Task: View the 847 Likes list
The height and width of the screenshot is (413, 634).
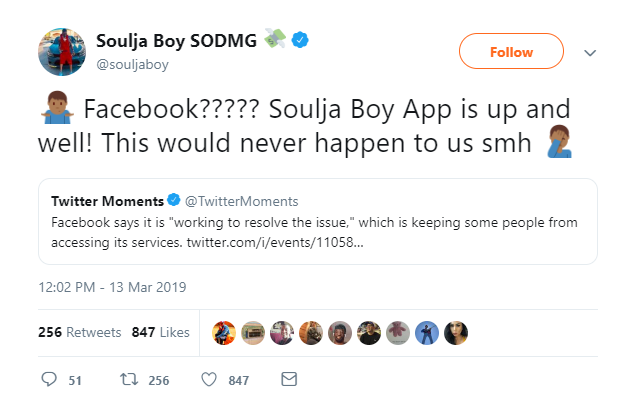Action: point(161,332)
